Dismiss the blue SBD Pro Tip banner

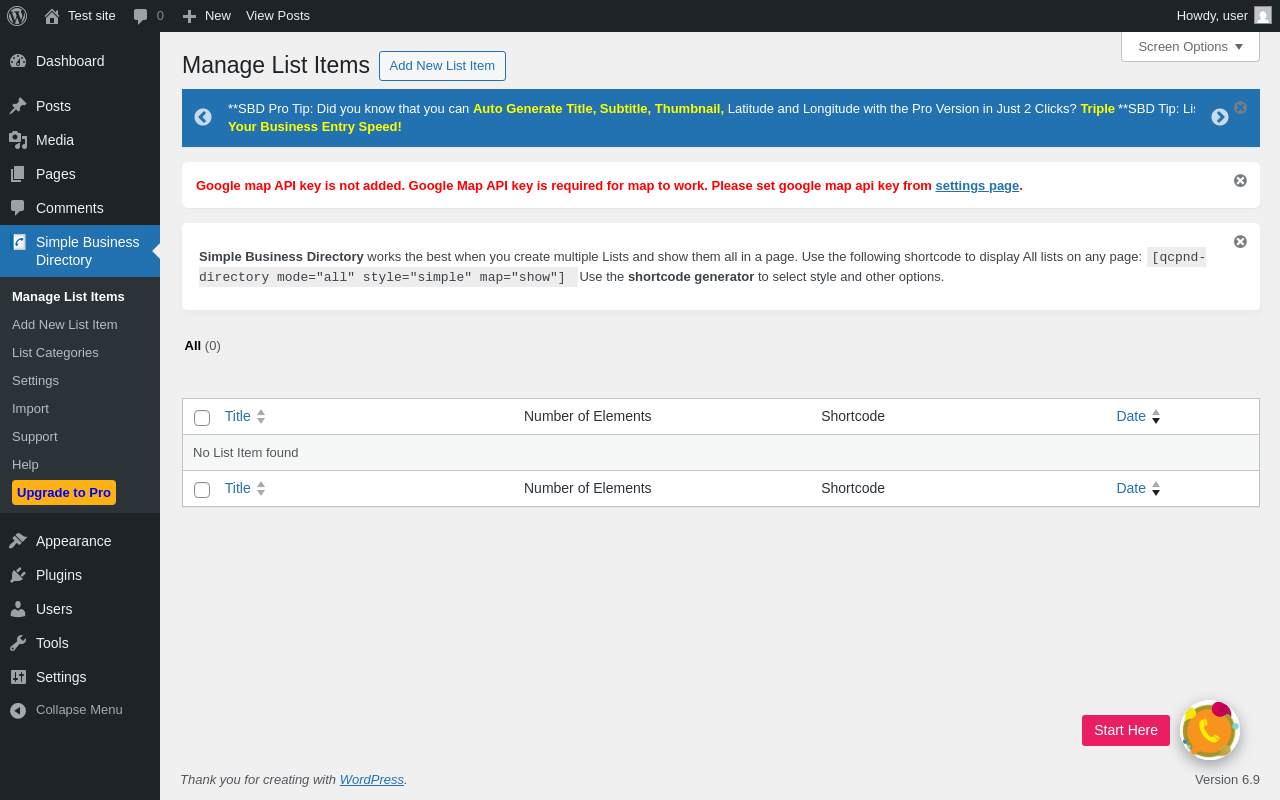[x=1240, y=107]
